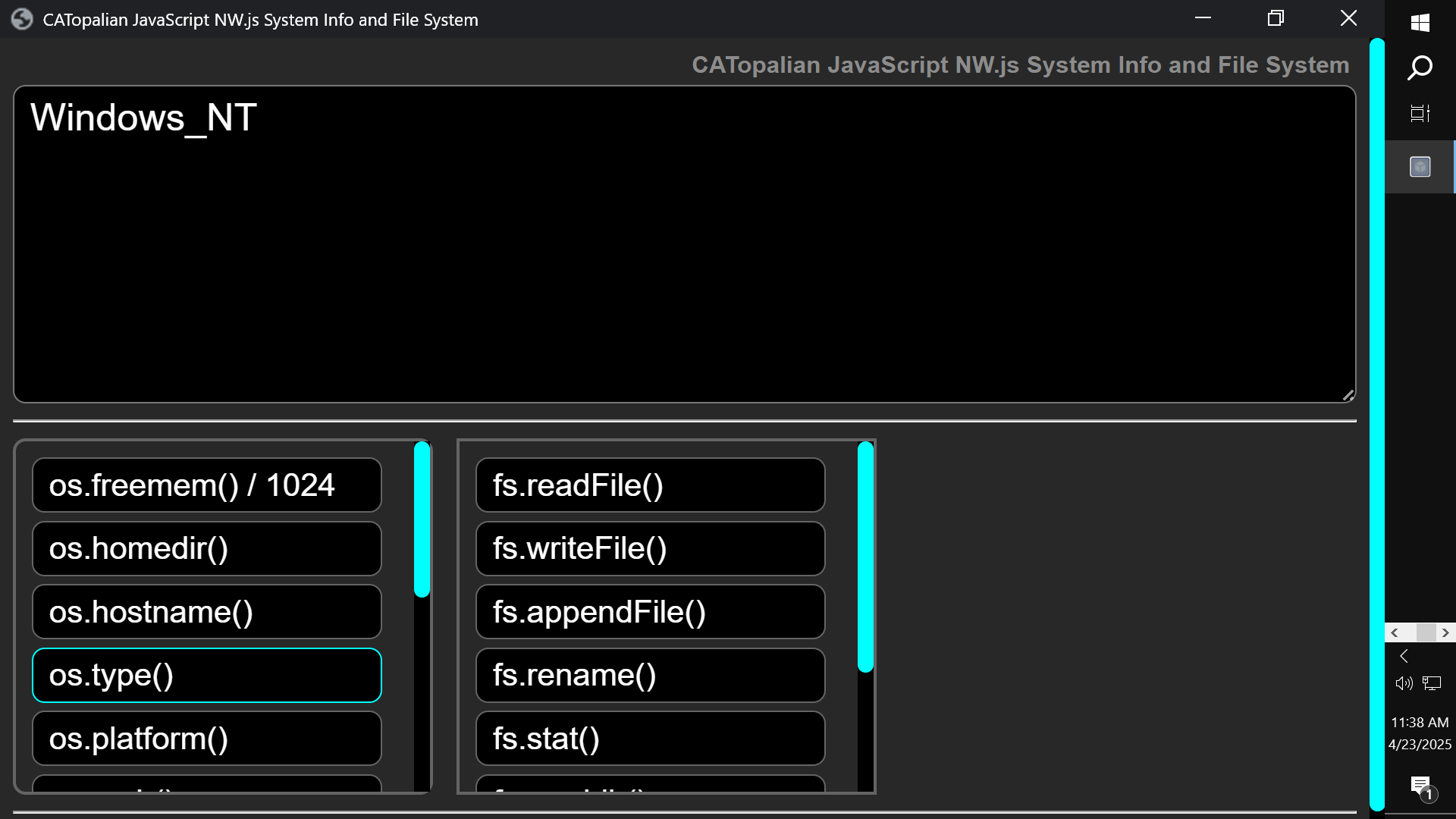1456x819 pixels.
Task: Open Windows Search
Action: pyautogui.click(x=1420, y=67)
